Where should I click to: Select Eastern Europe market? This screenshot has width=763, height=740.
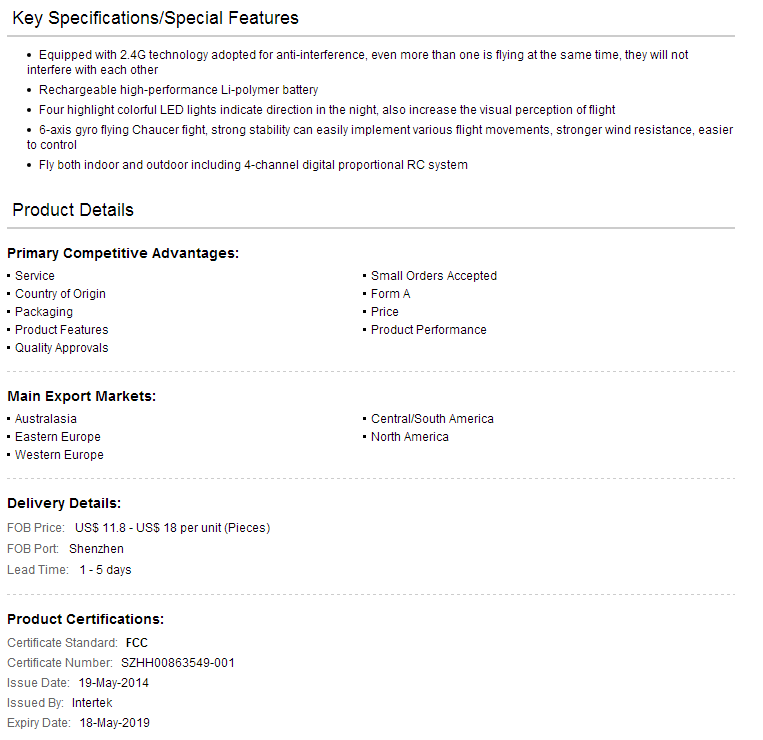coord(58,436)
